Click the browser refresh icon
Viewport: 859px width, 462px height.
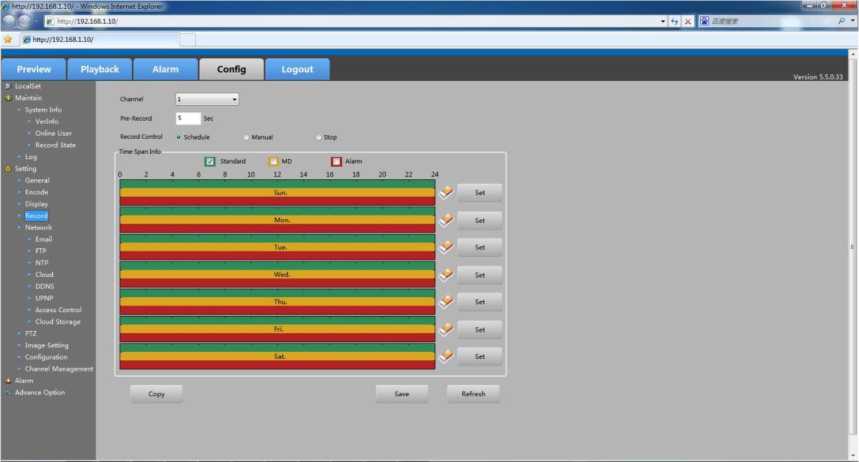tap(674, 21)
